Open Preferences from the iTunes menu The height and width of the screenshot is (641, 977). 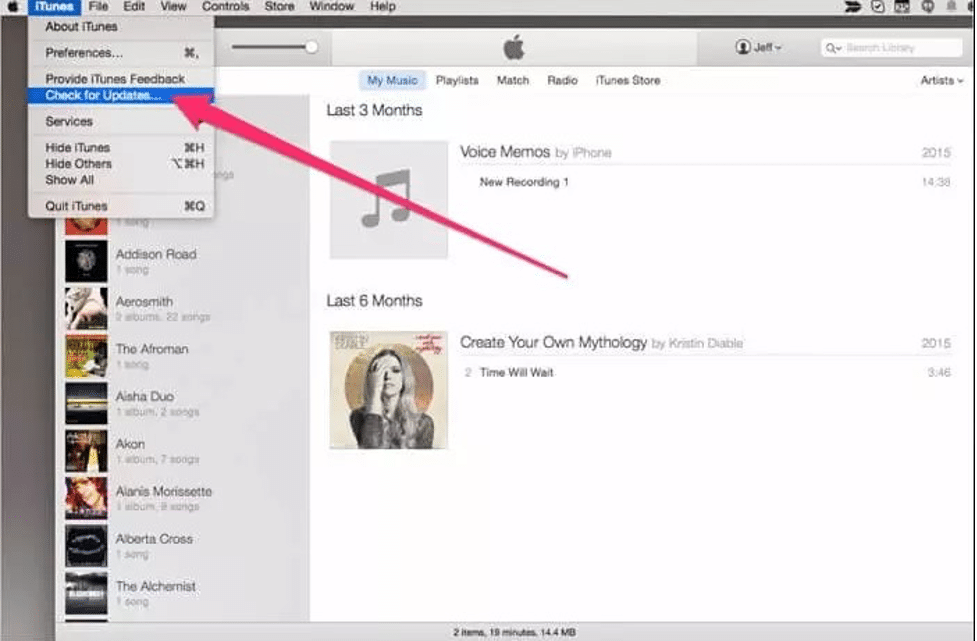coord(80,52)
